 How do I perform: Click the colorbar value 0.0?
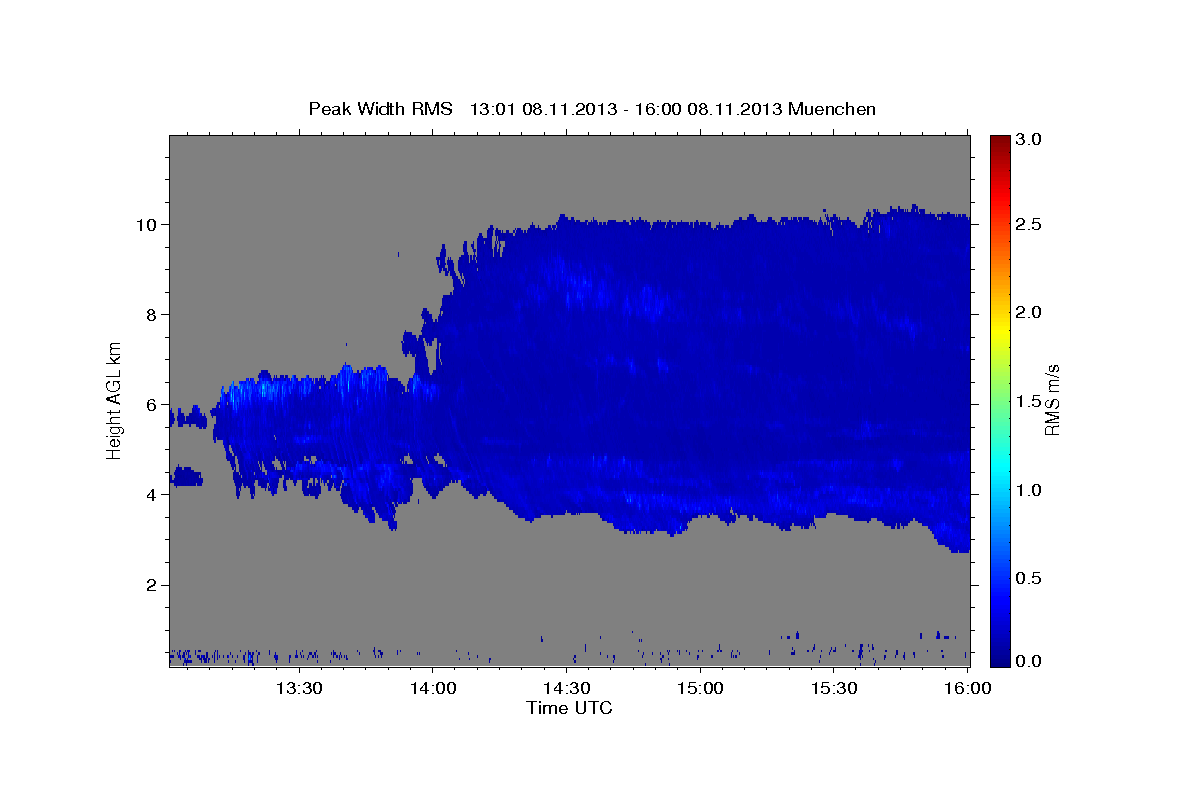tap(1030, 661)
